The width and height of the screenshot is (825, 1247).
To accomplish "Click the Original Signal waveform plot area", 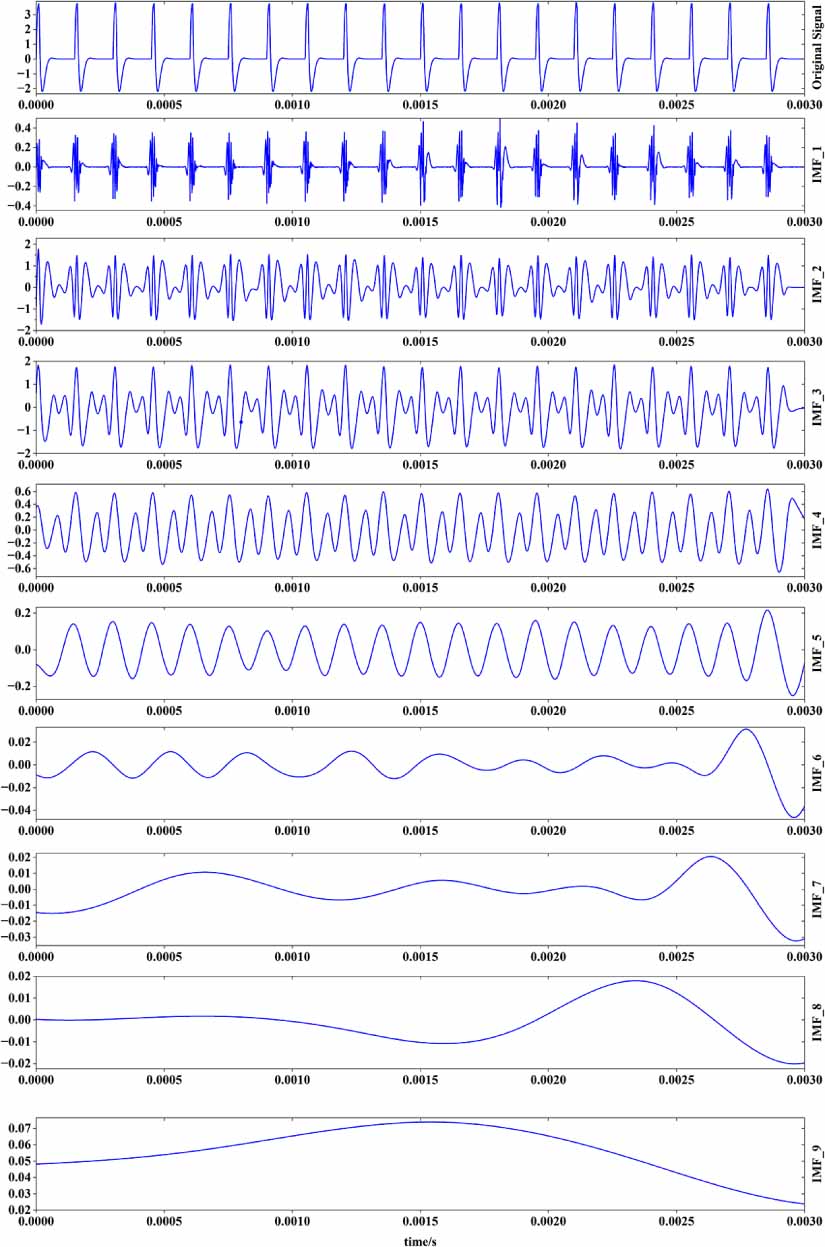I will pos(419,47).
